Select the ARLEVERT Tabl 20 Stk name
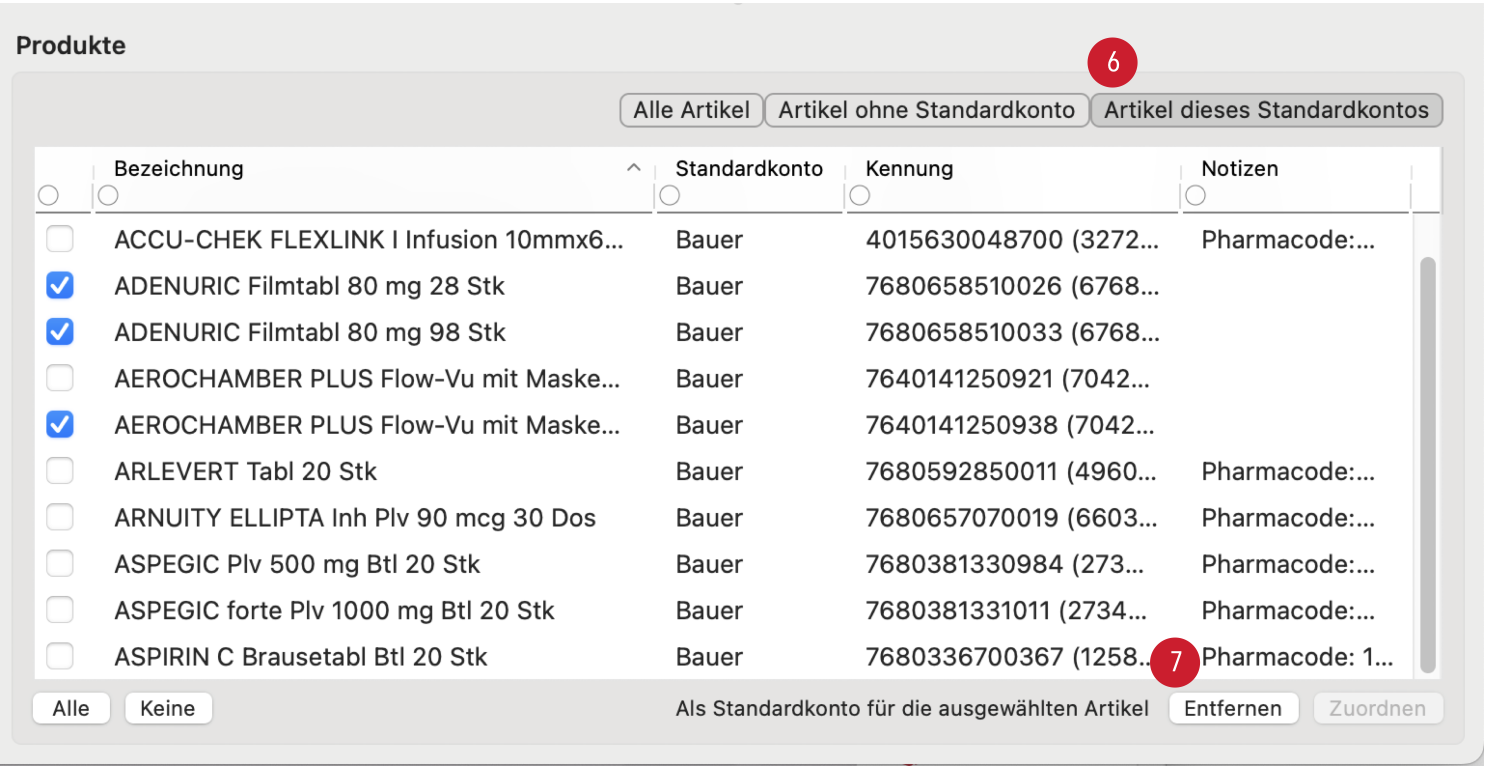 pos(246,471)
